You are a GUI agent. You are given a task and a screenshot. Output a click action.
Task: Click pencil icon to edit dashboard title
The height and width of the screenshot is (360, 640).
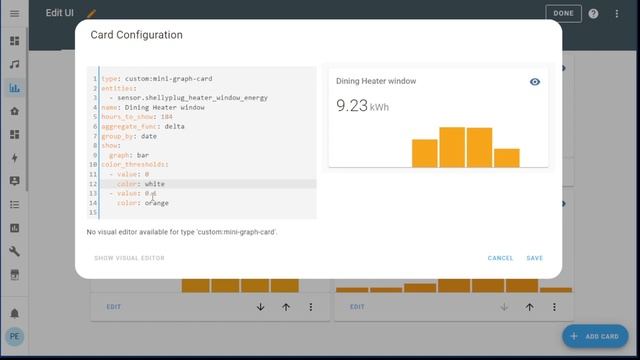91,13
